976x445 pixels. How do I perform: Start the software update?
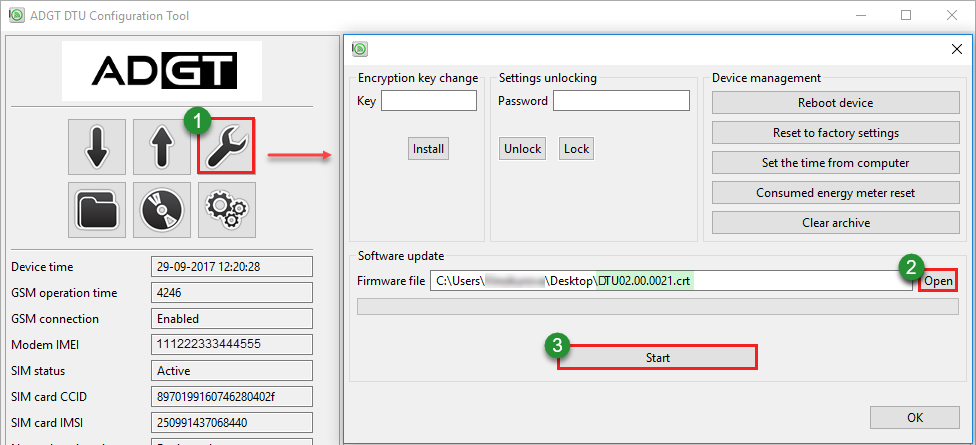coord(657,357)
